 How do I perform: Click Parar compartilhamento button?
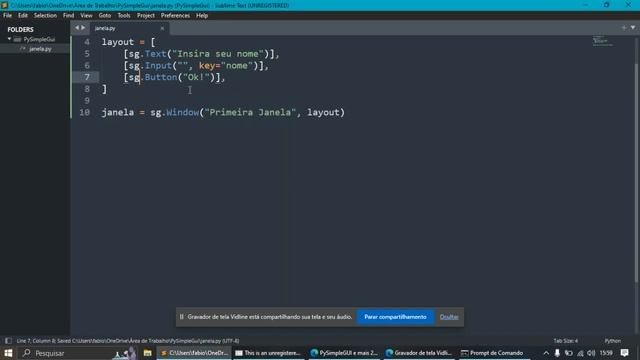click(x=395, y=317)
